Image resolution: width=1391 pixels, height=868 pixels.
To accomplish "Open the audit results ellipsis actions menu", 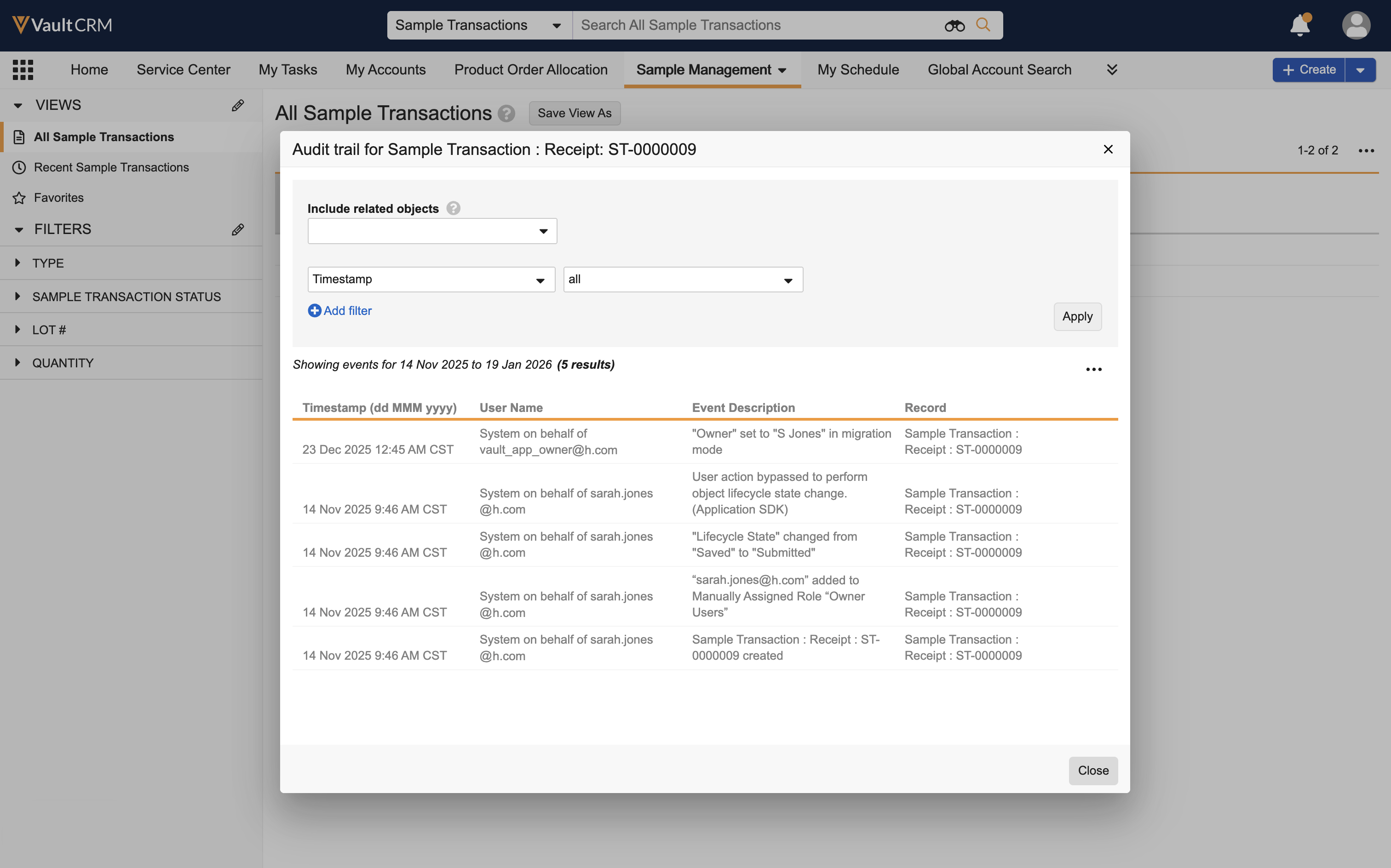I will pyautogui.click(x=1093, y=369).
